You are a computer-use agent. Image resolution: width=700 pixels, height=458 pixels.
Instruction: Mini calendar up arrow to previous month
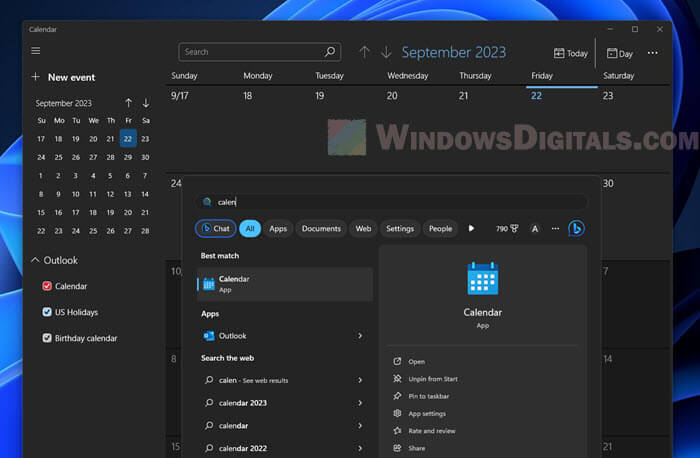pos(129,103)
